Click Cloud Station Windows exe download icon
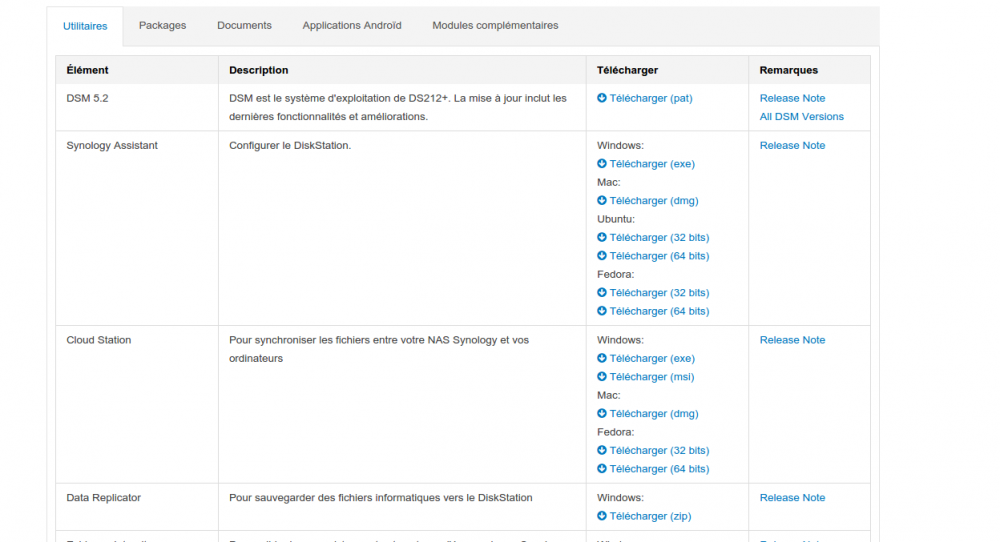This screenshot has width=1000, height=542. (x=601, y=358)
